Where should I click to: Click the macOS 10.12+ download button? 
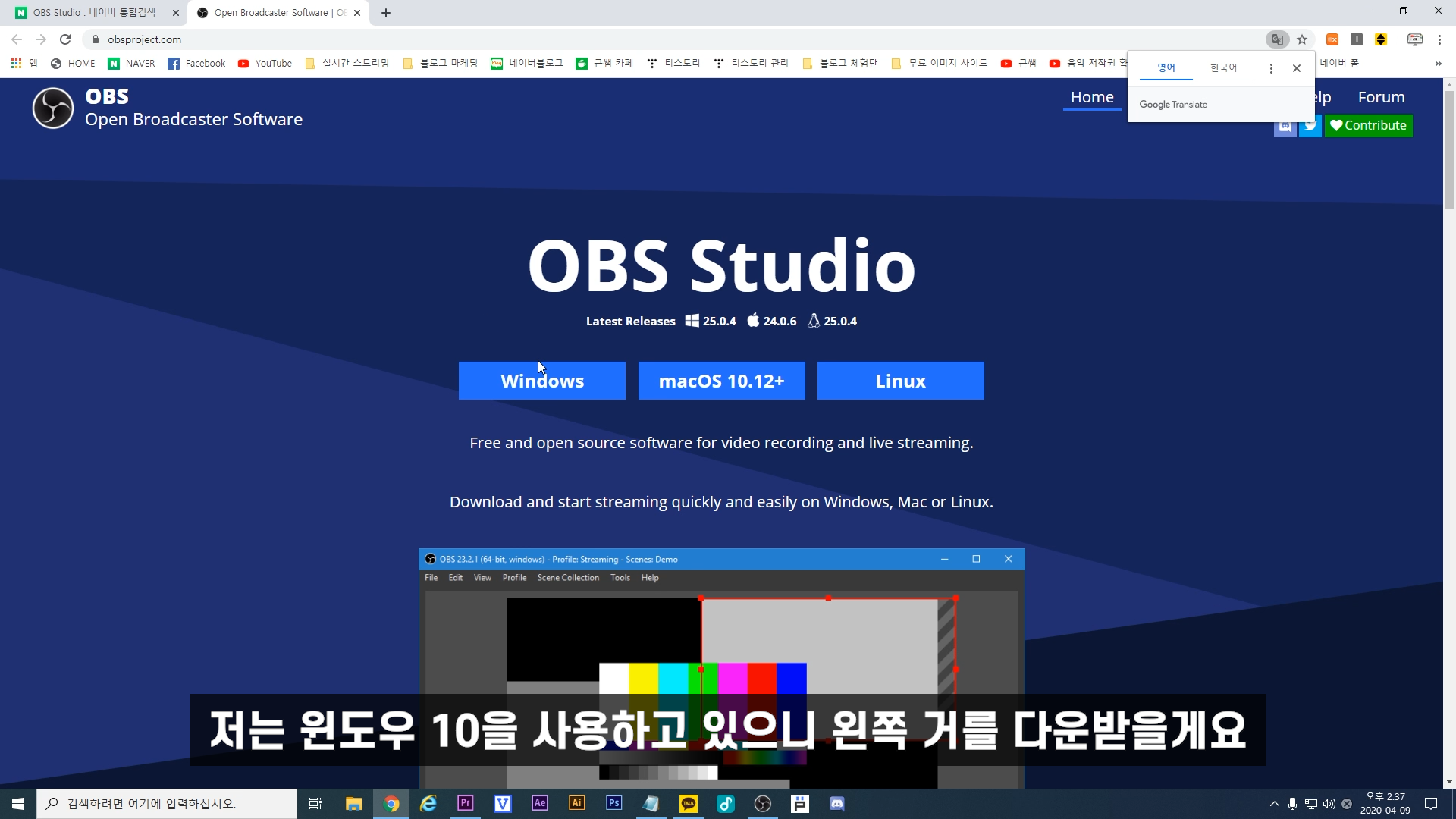(721, 381)
